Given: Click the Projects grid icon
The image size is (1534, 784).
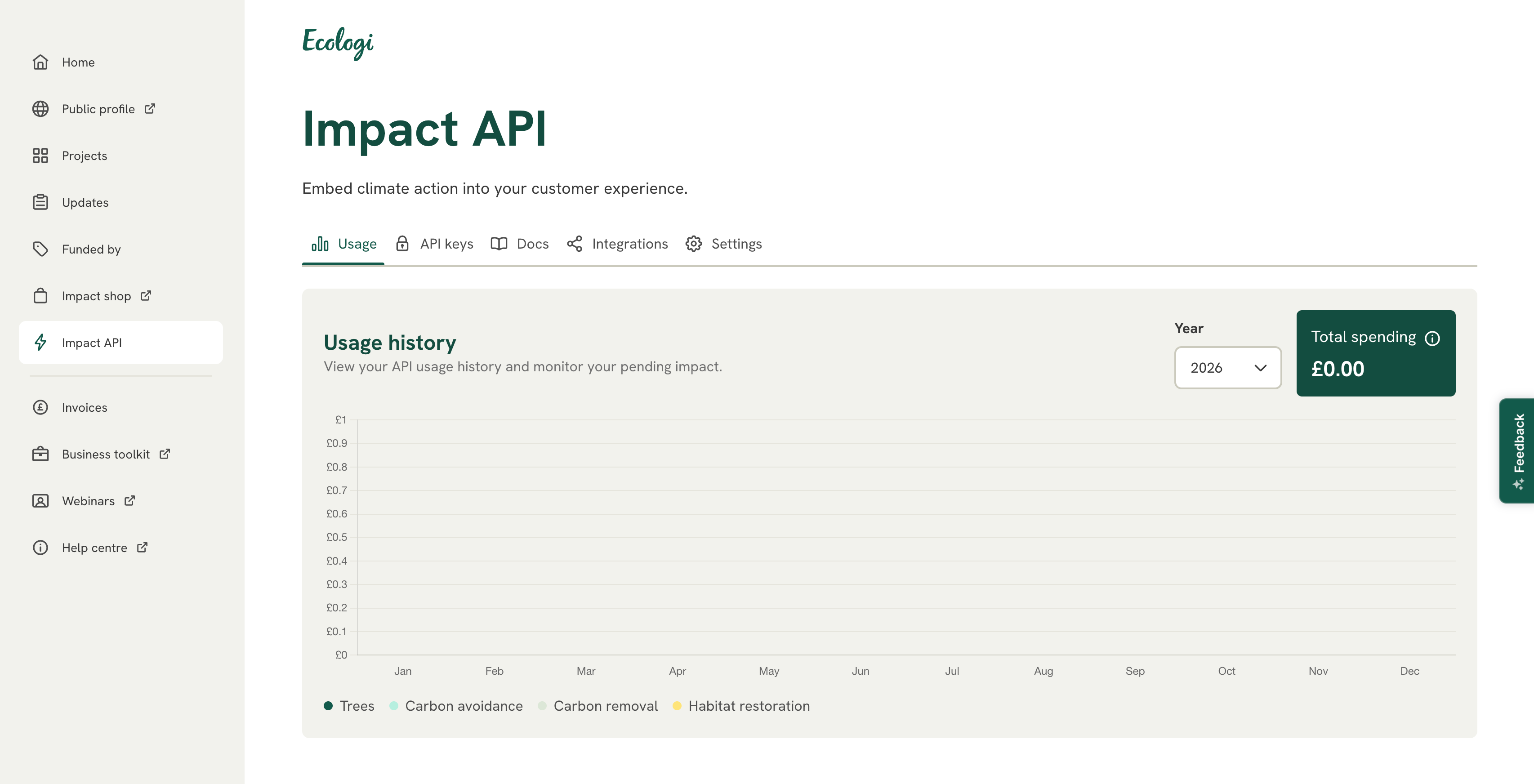Looking at the screenshot, I should coord(40,156).
